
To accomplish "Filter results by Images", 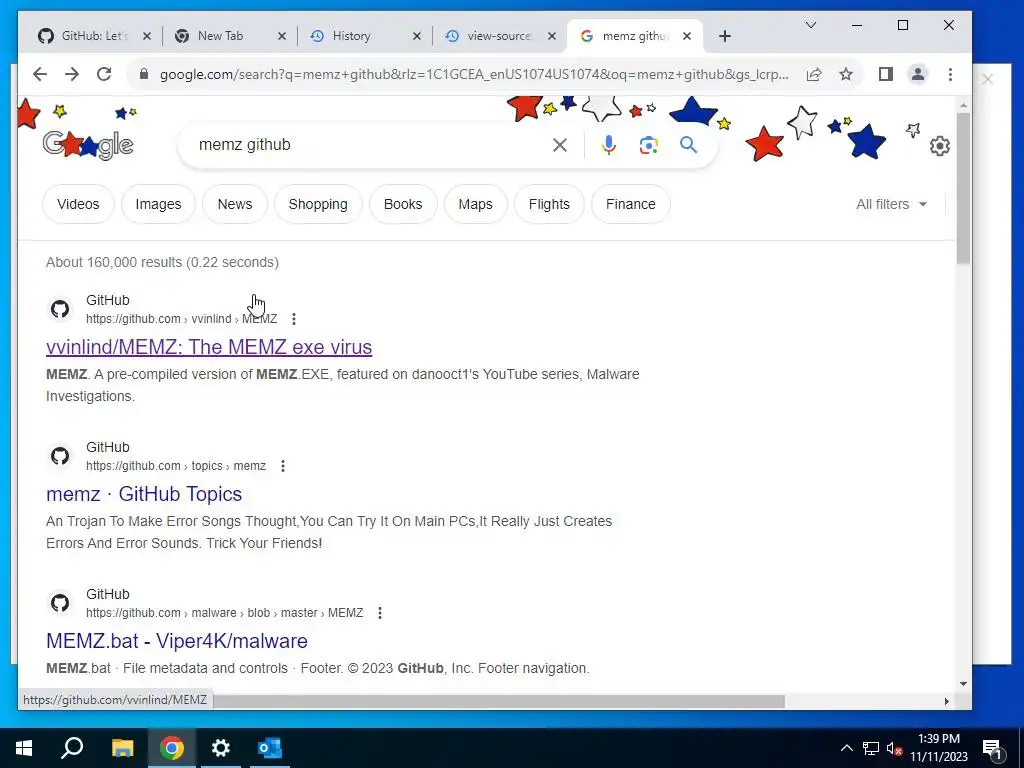I will point(158,204).
